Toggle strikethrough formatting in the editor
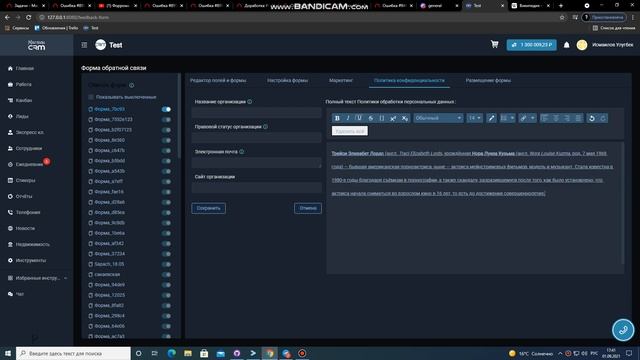The width and height of the screenshot is (640, 360). click(371, 118)
